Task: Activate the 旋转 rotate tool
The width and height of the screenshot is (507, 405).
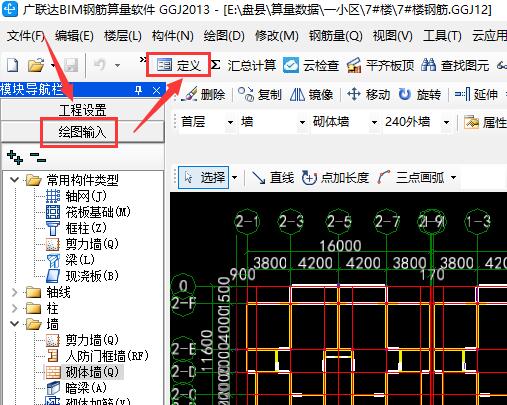Action: (420, 95)
